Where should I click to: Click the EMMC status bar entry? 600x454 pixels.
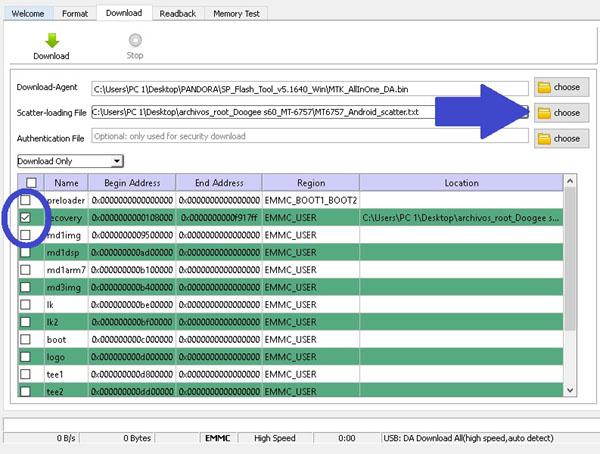(x=218, y=438)
